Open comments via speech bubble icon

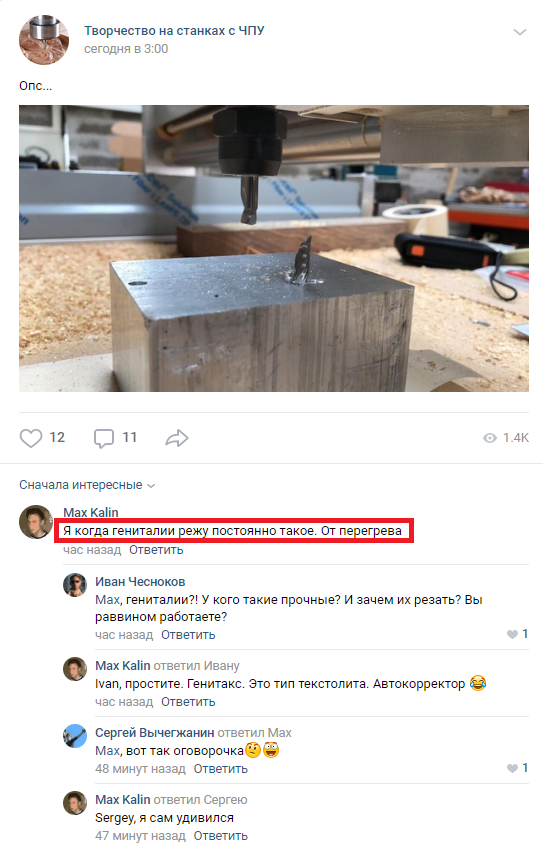click(x=103, y=438)
